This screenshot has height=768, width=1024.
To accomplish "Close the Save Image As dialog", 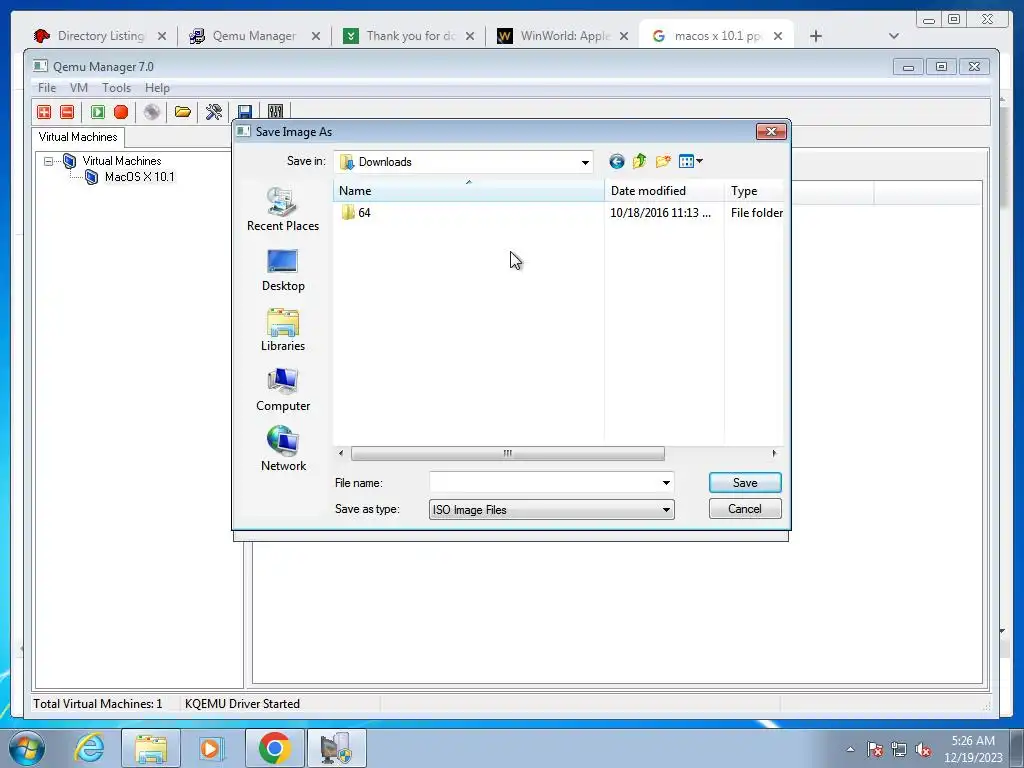I will 771,131.
